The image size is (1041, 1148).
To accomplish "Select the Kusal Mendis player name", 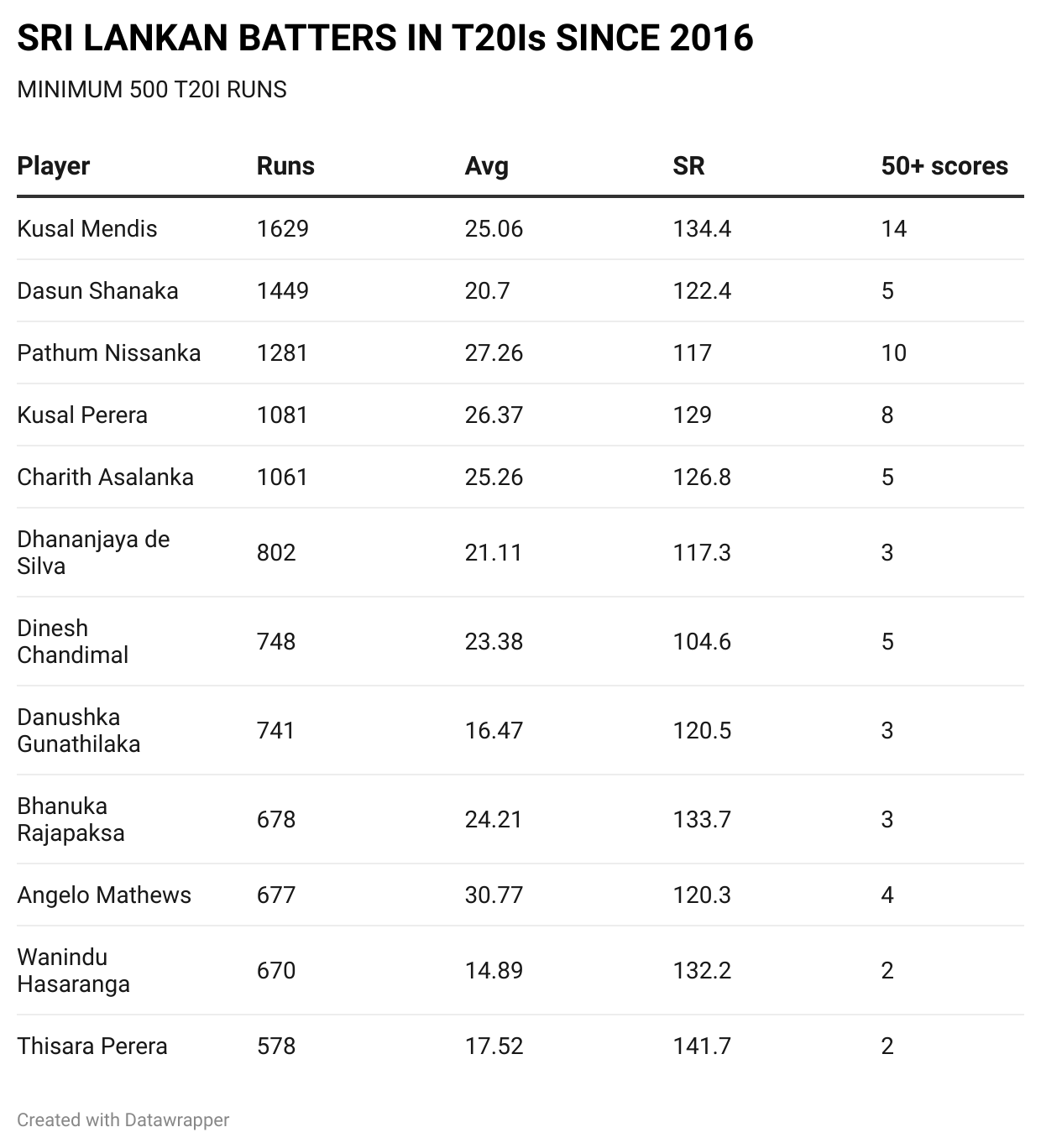I will (87, 229).
